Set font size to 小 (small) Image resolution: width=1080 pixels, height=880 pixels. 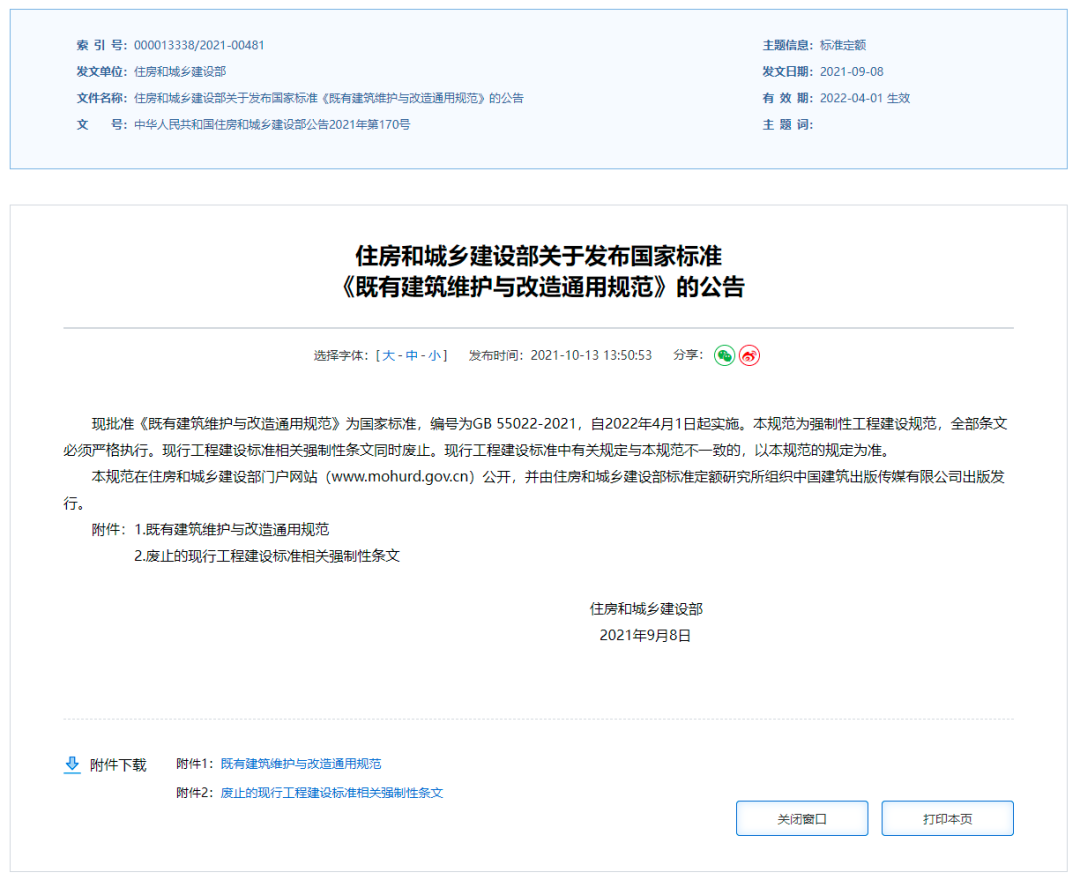(435, 355)
